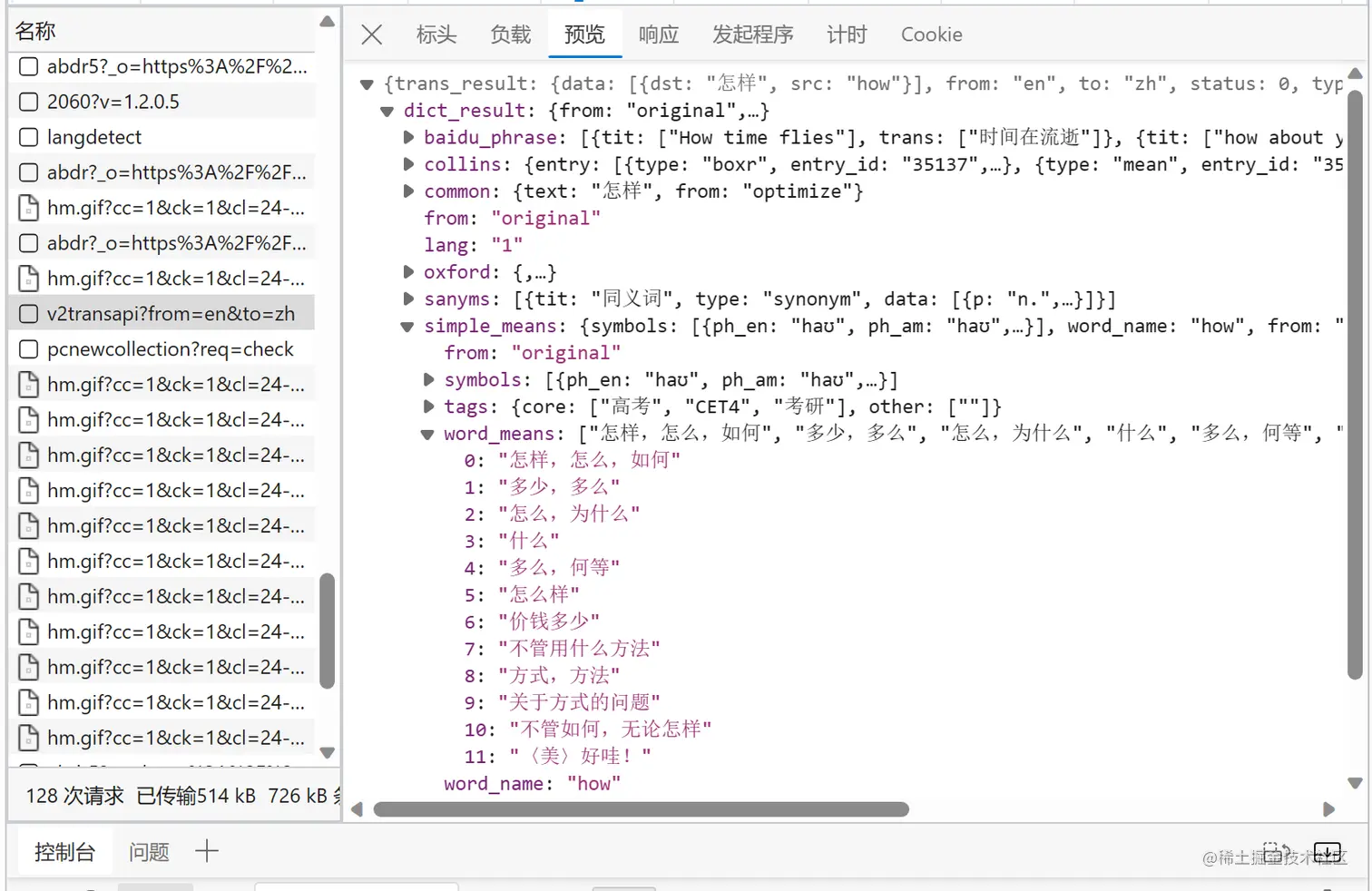Click the preview horizontal scrollbar thumb
The image size is (1372, 891).
click(x=642, y=809)
